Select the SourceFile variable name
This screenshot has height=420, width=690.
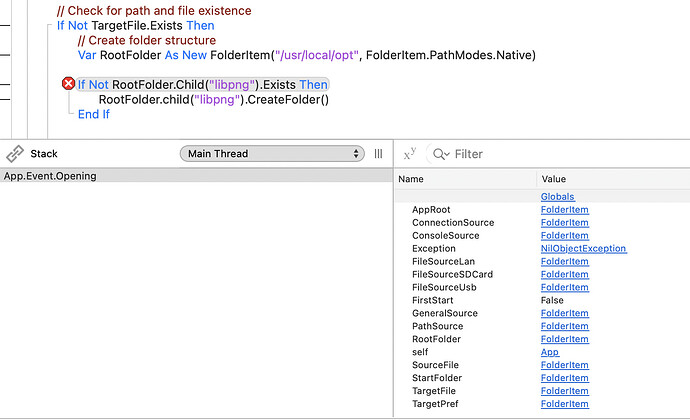coord(435,365)
